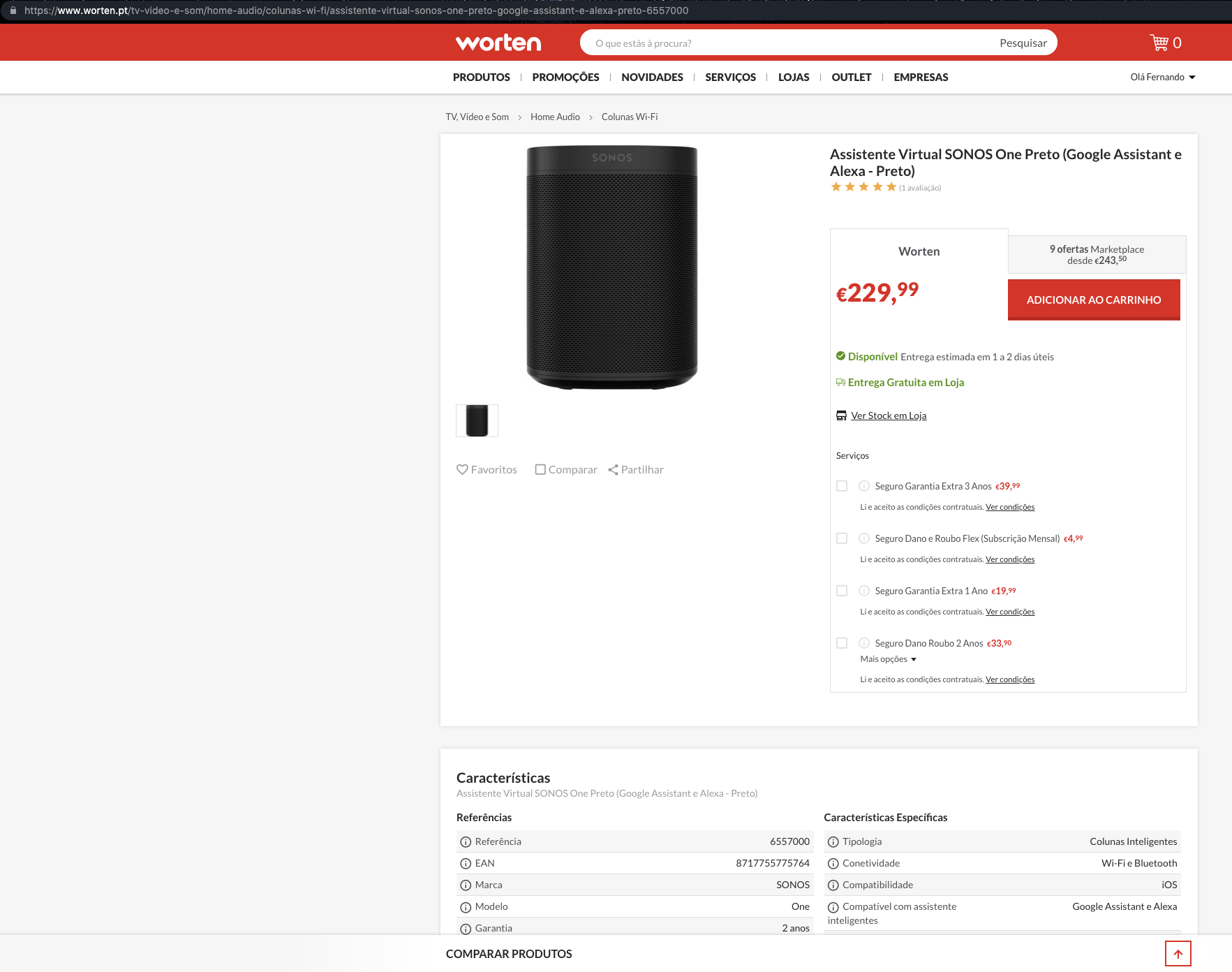
Task: Click info icon next to Referência
Action: pos(466,842)
